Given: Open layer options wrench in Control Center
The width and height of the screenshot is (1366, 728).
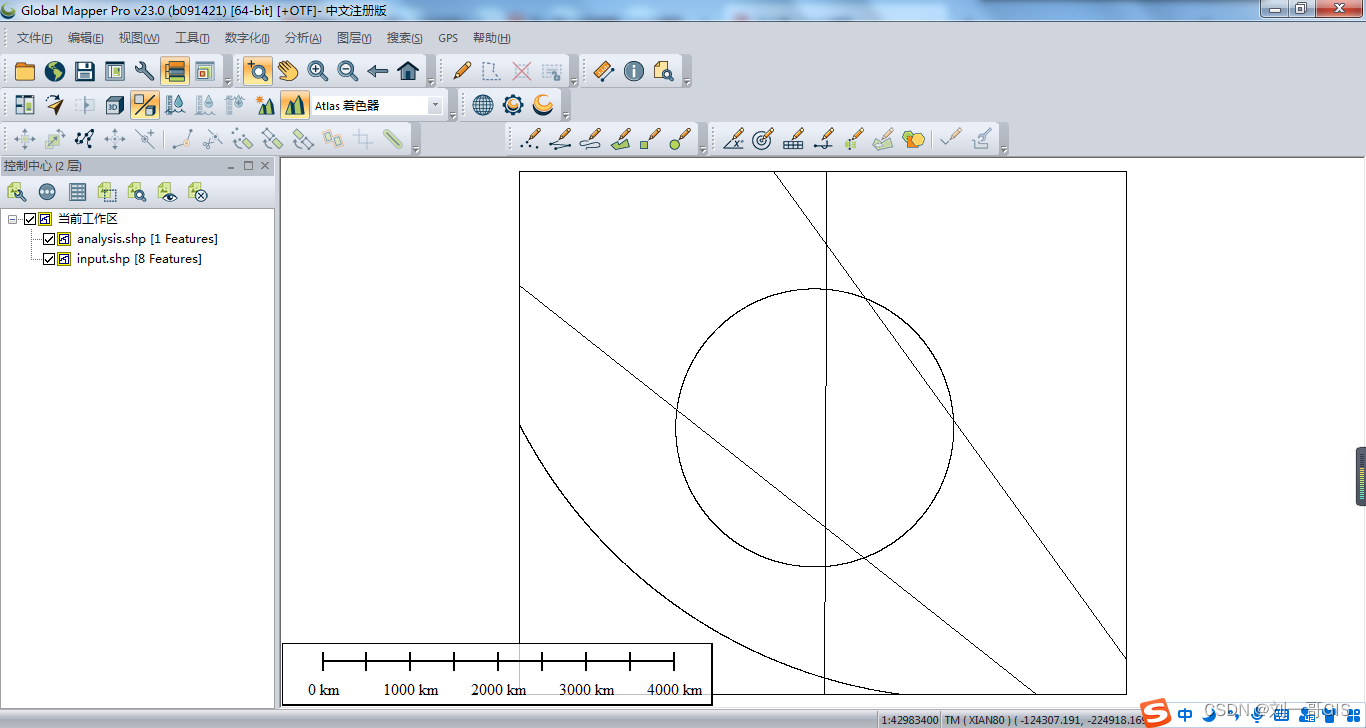Looking at the screenshot, I should 17,192.
